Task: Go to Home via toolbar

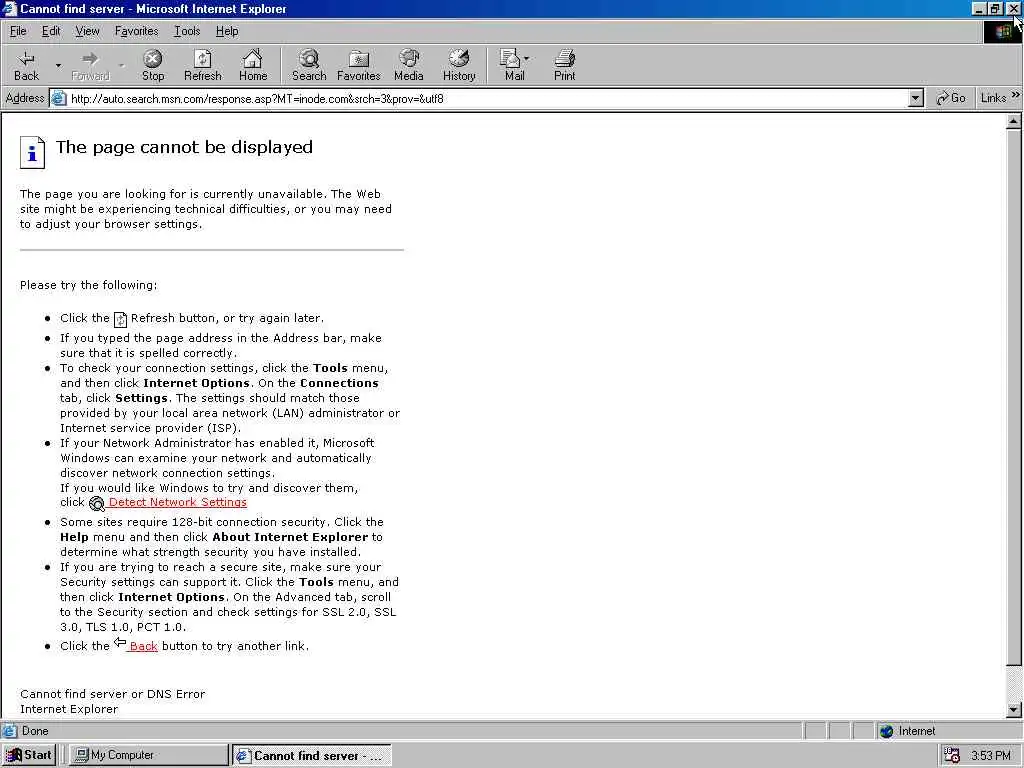Action: [253, 65]
